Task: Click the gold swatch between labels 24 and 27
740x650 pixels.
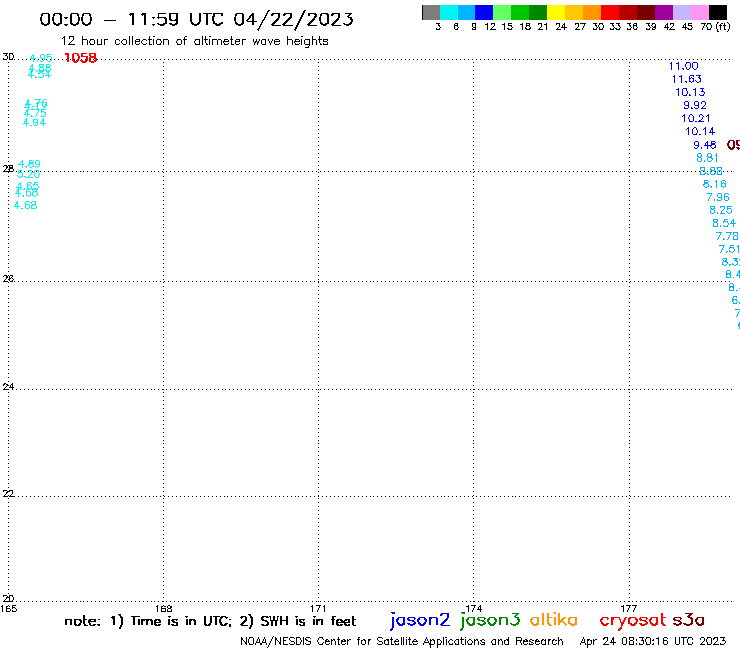Action: [574, 12]
